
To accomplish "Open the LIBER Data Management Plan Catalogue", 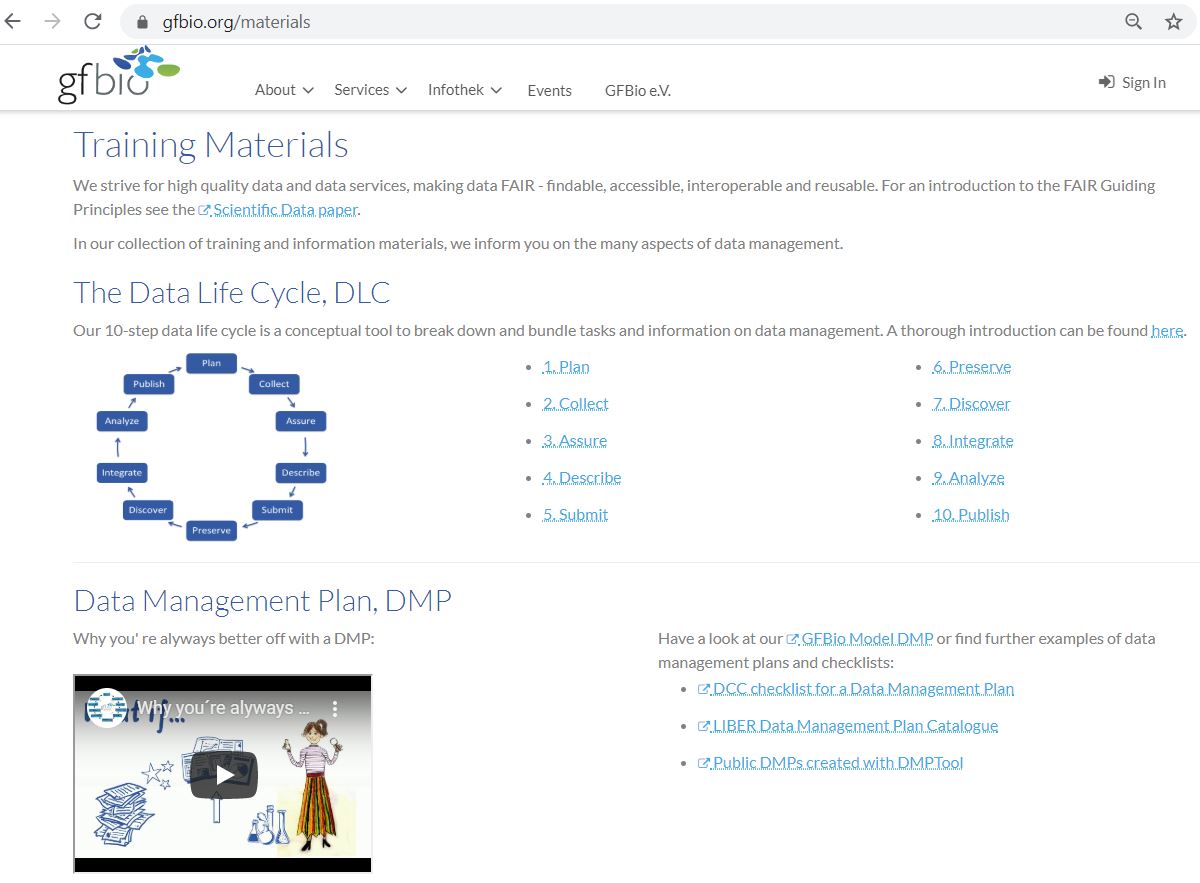I will (x=847, y=726).
